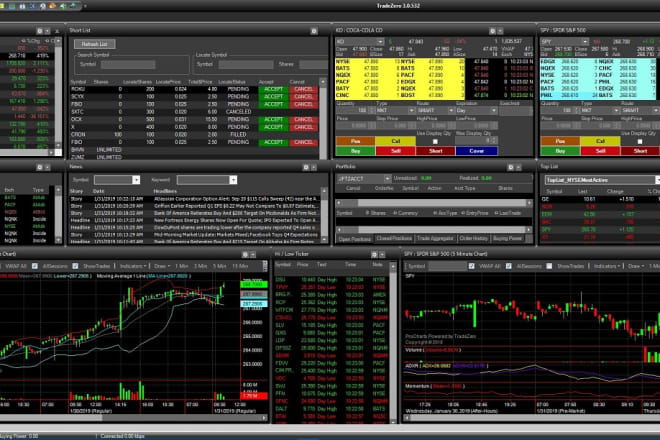
Task: Open the Short List panel settings gear
Action: (x=314, y=31)
